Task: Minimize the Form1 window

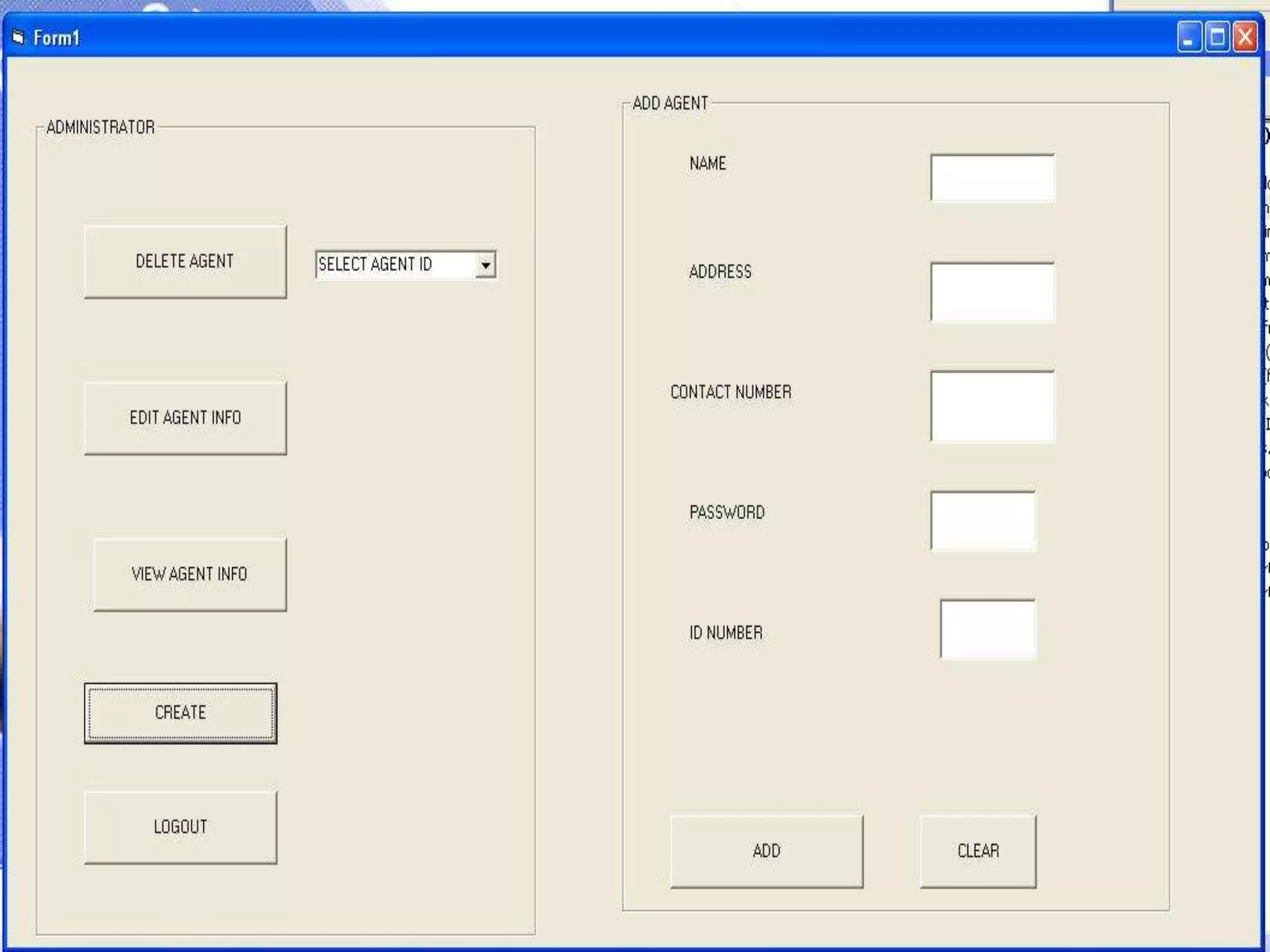Action: coord(1189,38)
